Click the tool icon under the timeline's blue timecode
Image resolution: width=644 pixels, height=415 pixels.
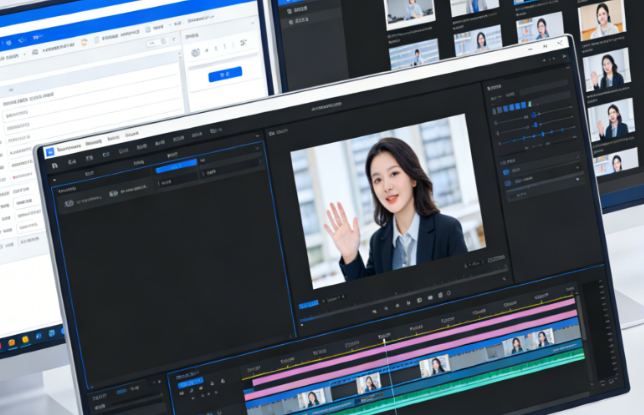[183, 395]
